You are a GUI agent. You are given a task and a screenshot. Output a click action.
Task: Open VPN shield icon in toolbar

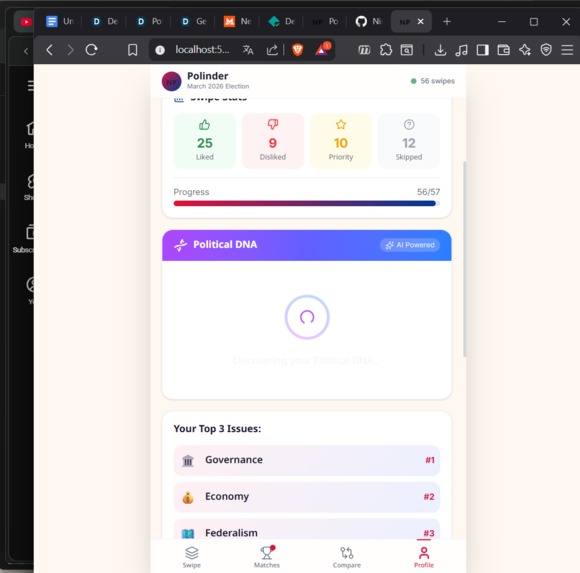[x=546, y=50]
